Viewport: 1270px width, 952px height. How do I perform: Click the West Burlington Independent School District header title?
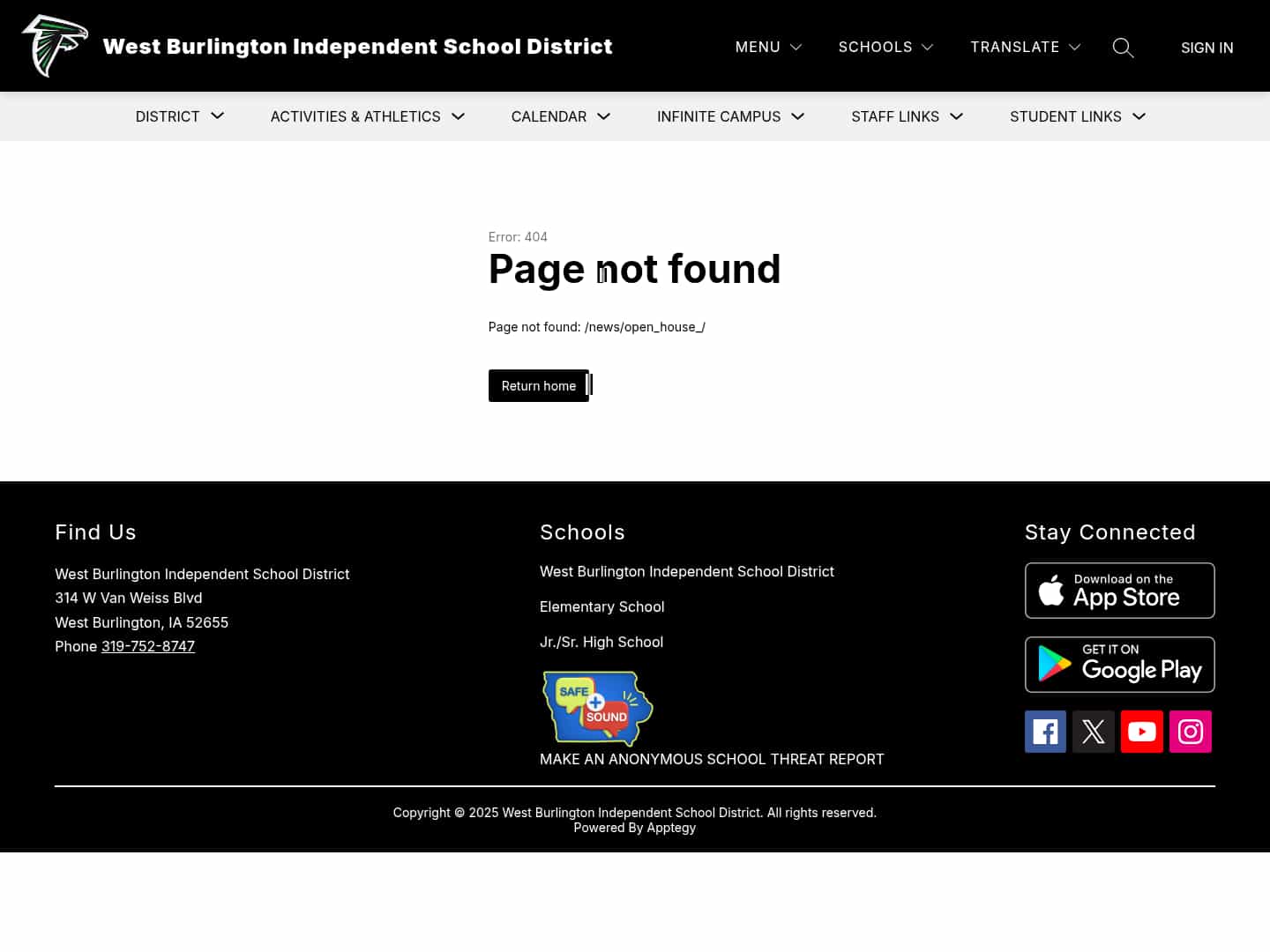pyautogui.click(x=357, y=46)
